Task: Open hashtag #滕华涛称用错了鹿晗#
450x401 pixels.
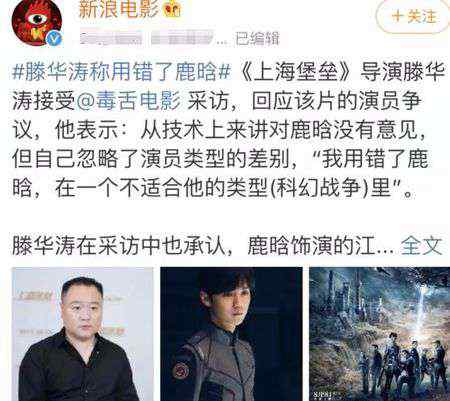Action: click(122, 72)
